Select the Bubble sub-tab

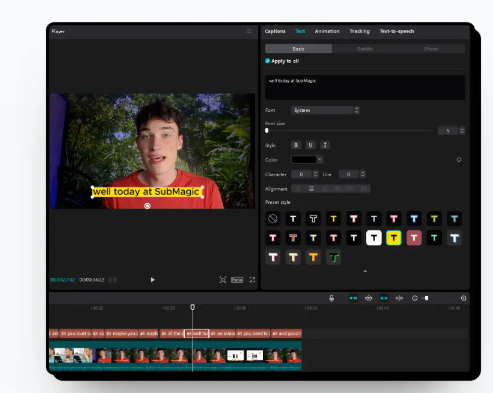[365, 49]
